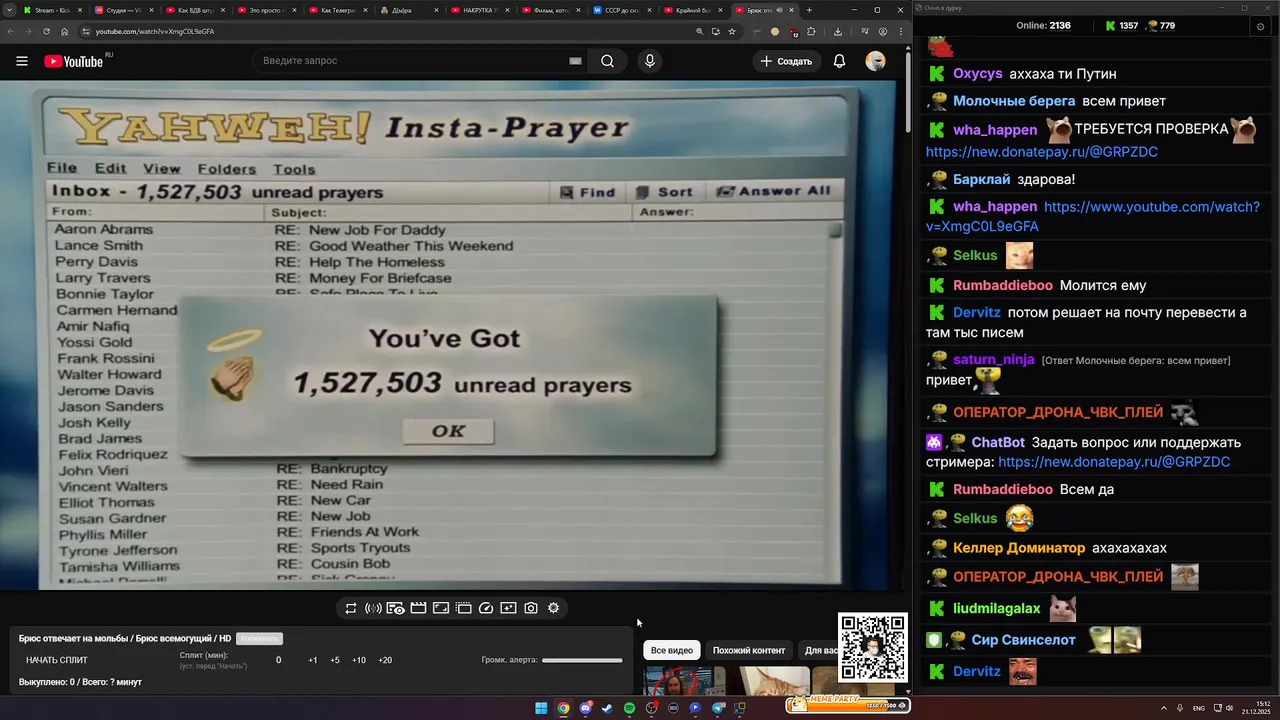The width and height of the screenshot is (1280, 720).
Task: Click the browser address bar URL
Action: pos(155,31)
